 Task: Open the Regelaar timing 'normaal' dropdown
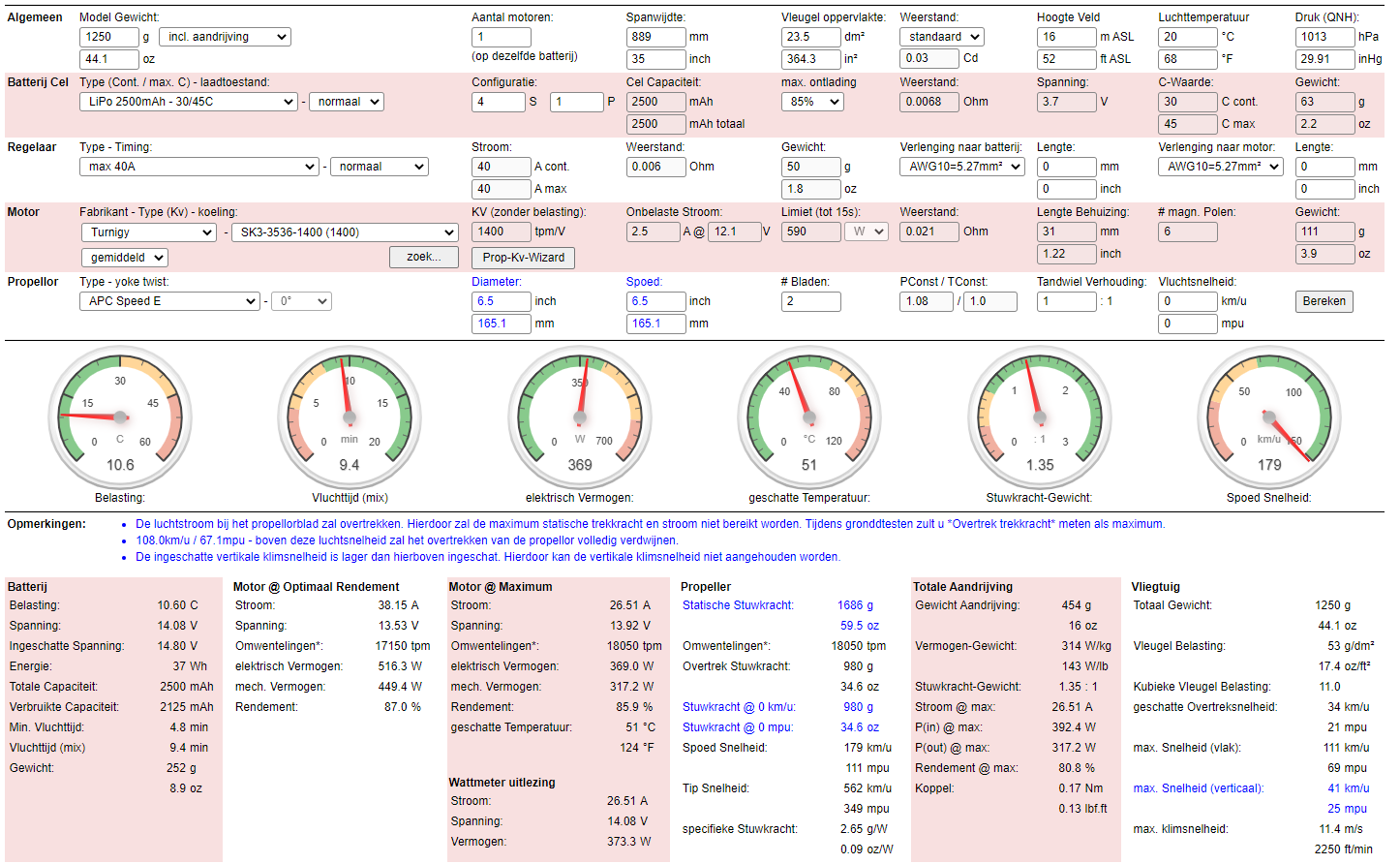pyautogui.click(x=380, y=167)
